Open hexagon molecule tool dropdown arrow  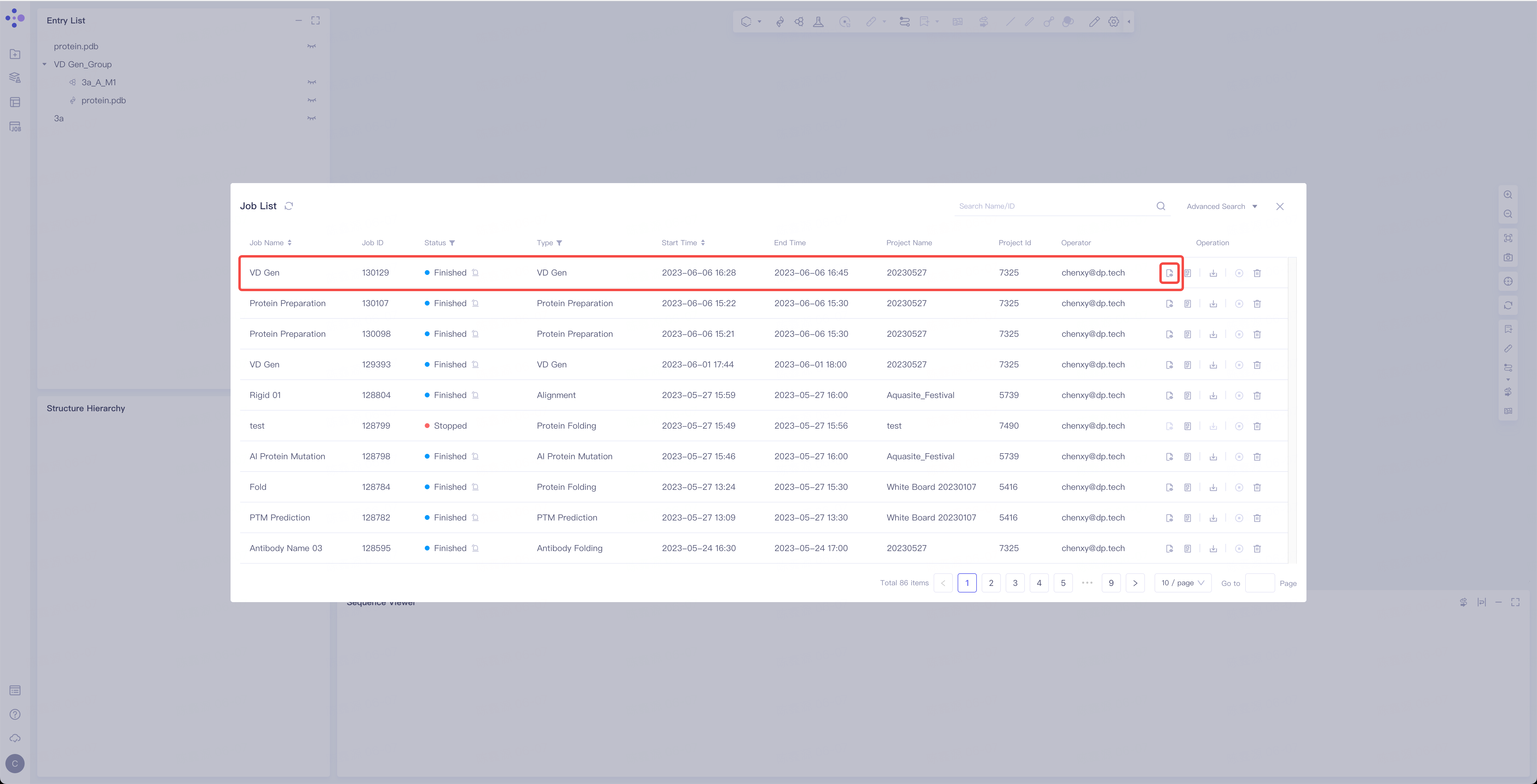click(x=759, y=22)
